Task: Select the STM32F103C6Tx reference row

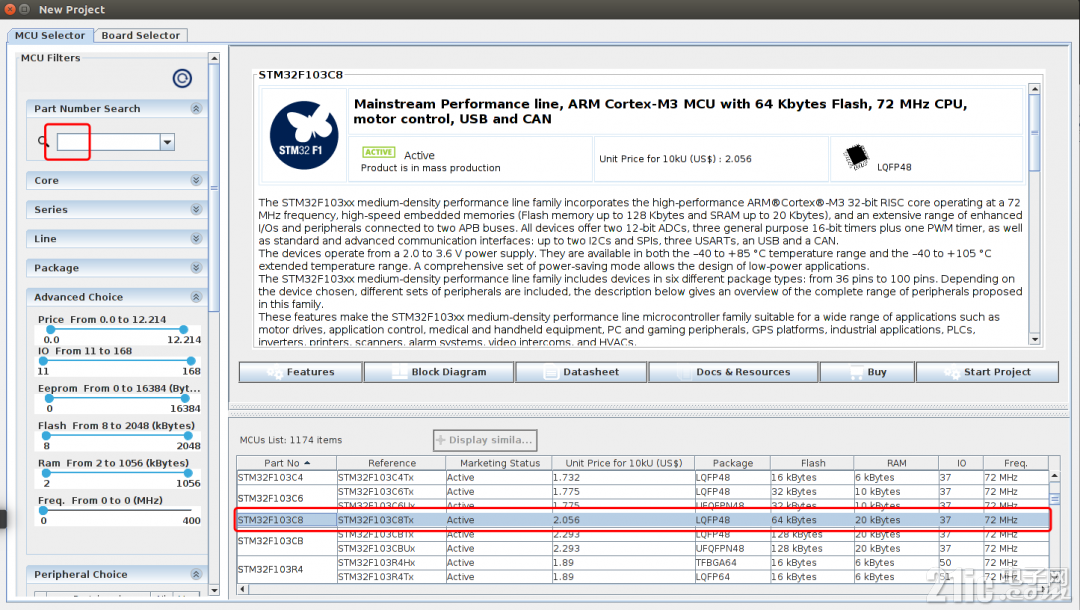Action: (391, 492)
